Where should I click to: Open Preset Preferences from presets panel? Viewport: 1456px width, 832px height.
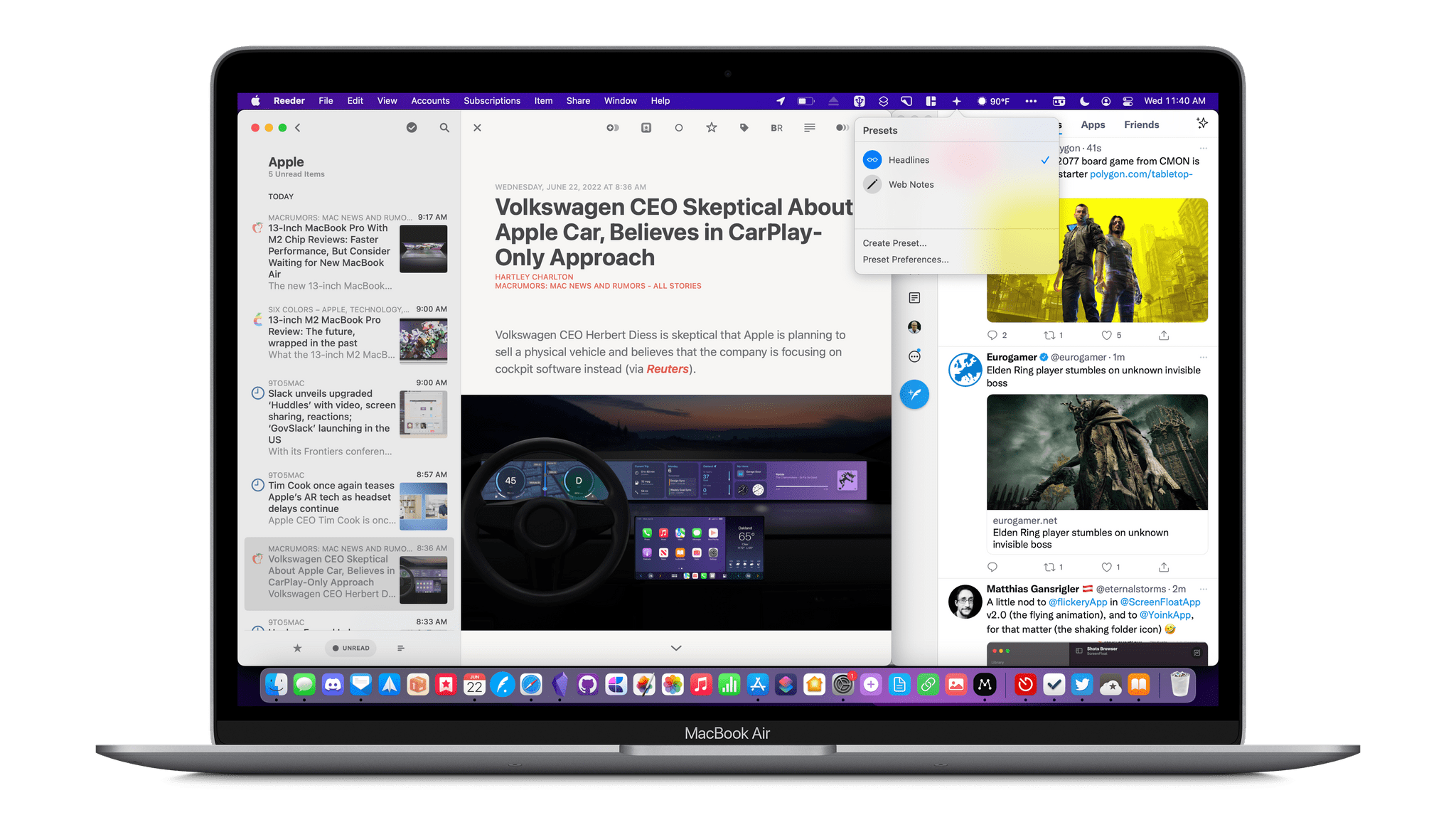point(905,259)
